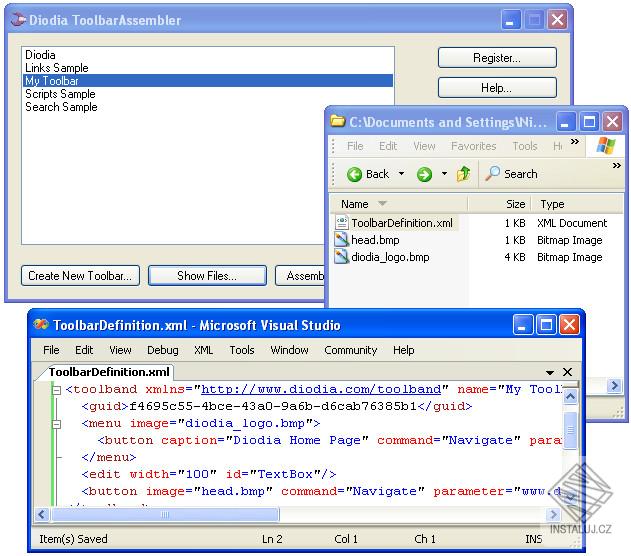The image size is (631, 556).
Task: Click the Up folder icon in Explorer
Action: [463, 174]
